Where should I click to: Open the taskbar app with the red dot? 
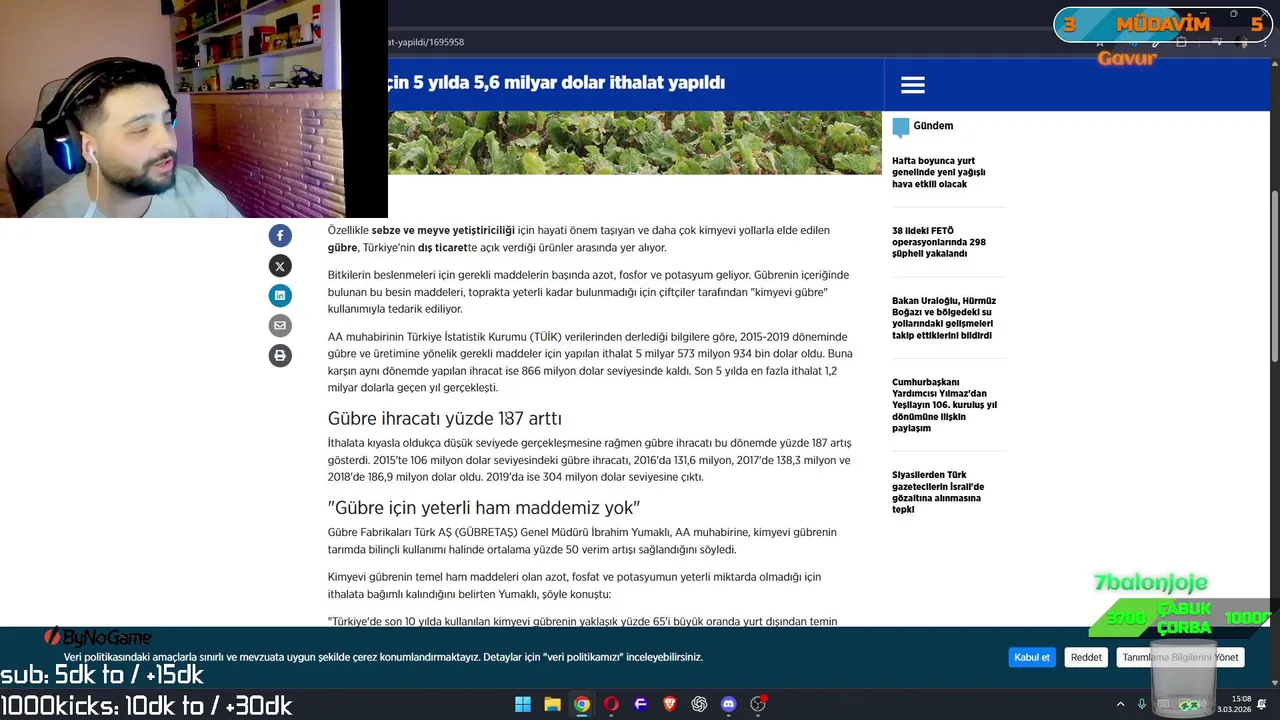tap(758, 704)
